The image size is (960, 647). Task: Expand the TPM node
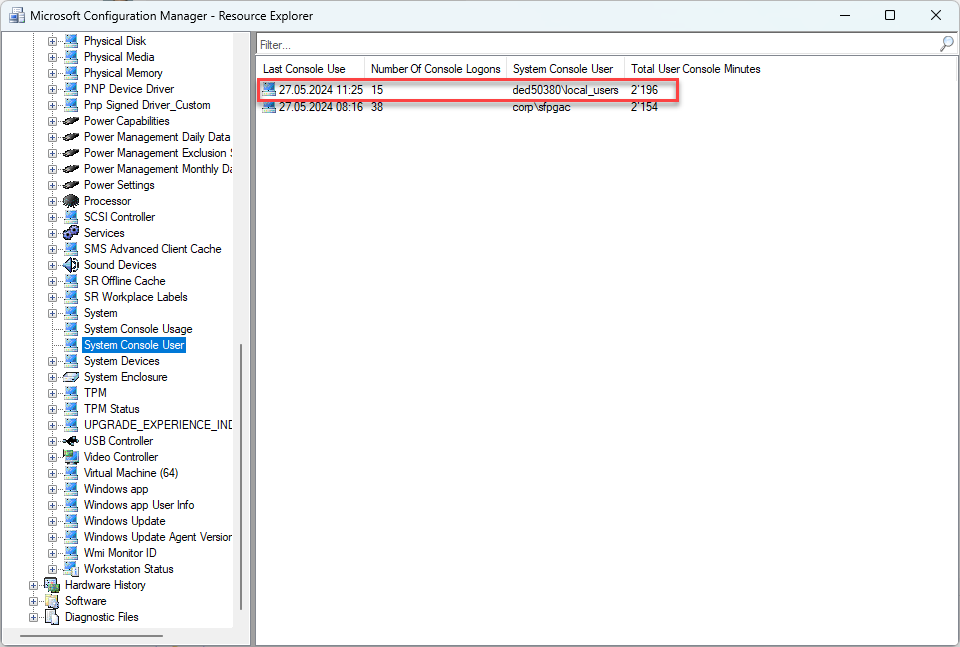point(52,393)
